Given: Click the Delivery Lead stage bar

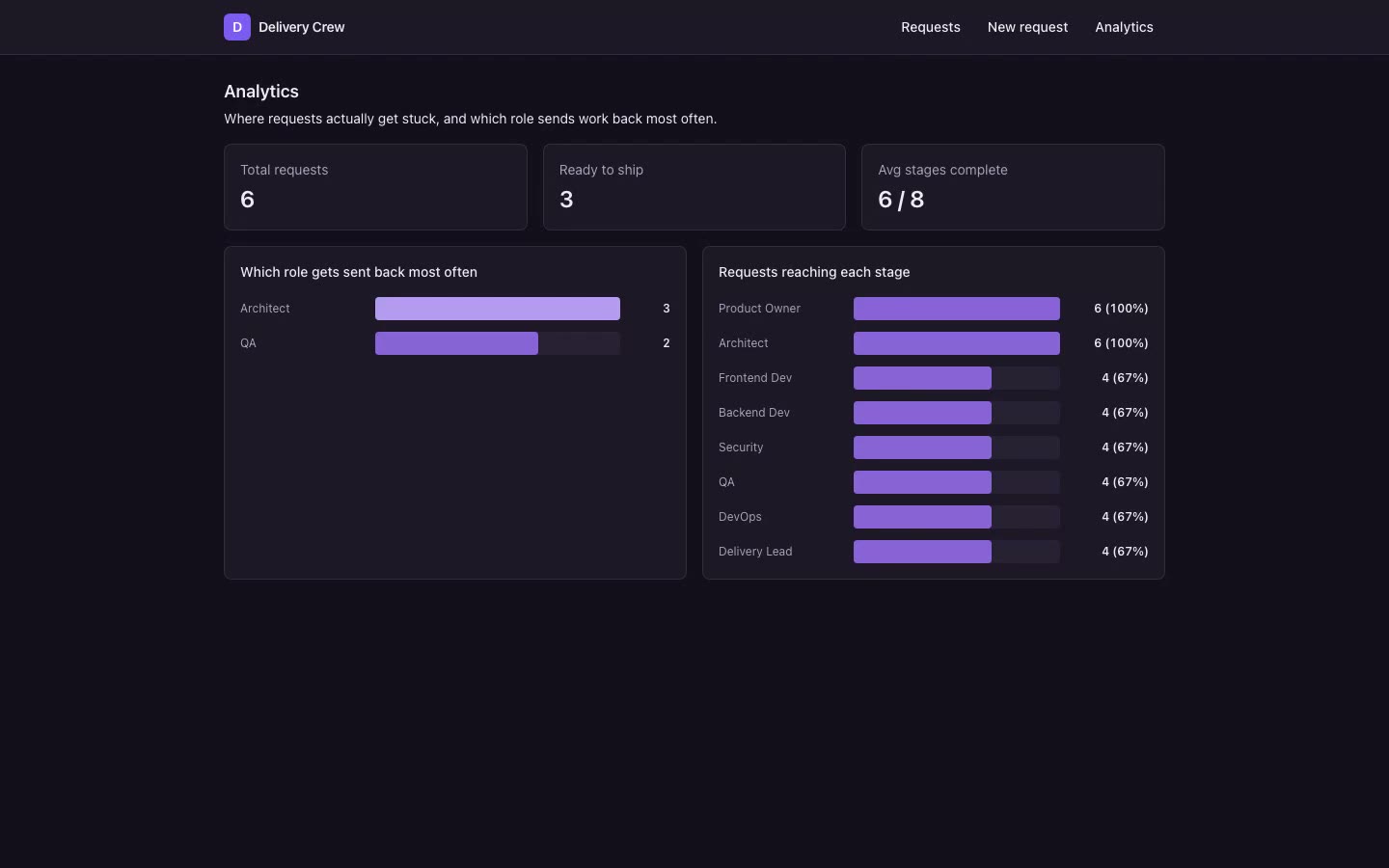Looking at the screenshot, I should pos(957,552).
